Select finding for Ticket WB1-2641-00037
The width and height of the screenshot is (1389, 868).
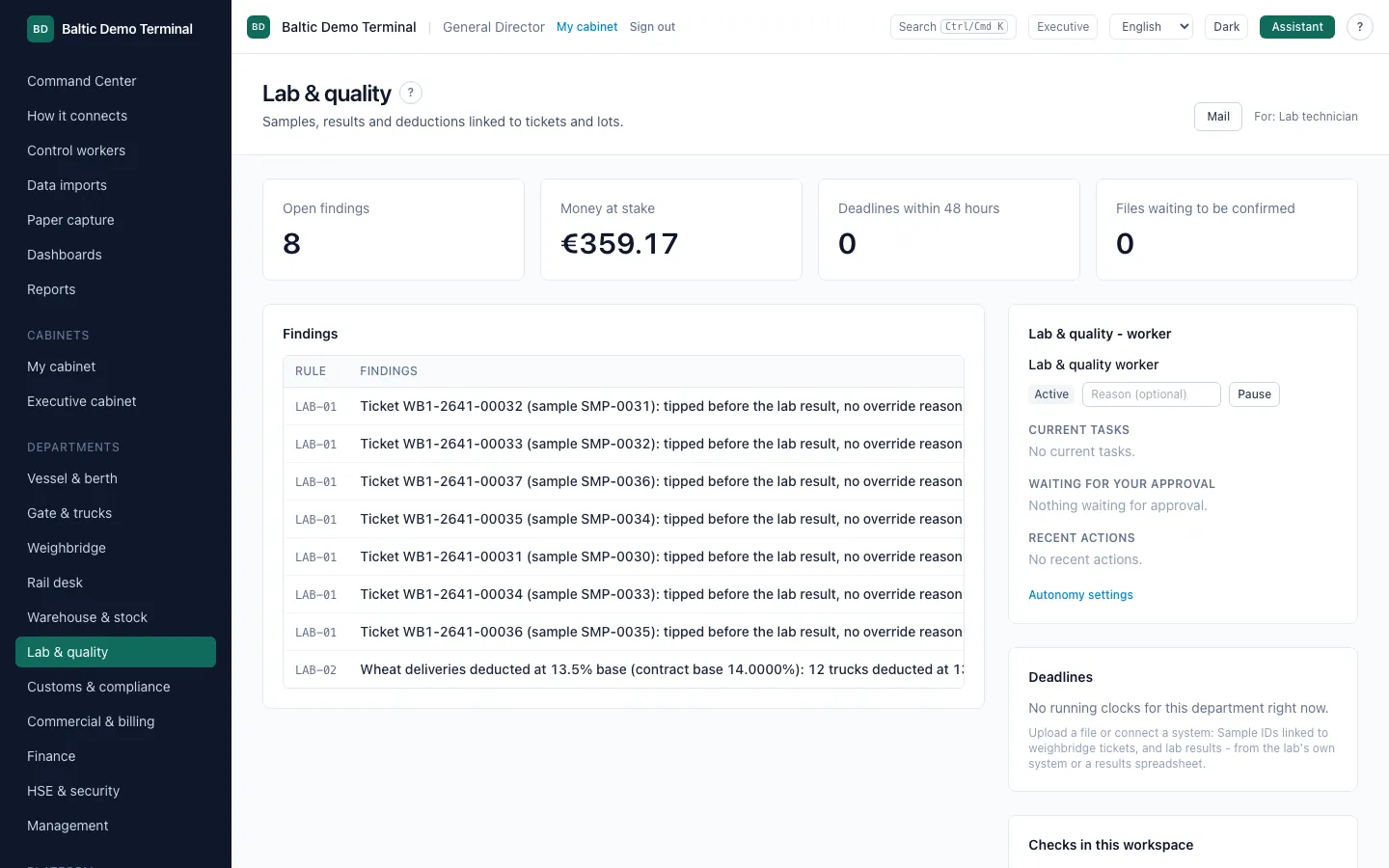pos(623,481)
